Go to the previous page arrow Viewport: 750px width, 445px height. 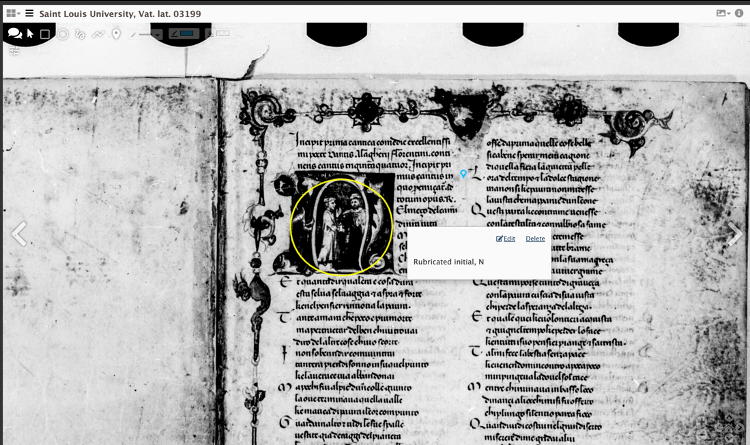coord(19,234)
